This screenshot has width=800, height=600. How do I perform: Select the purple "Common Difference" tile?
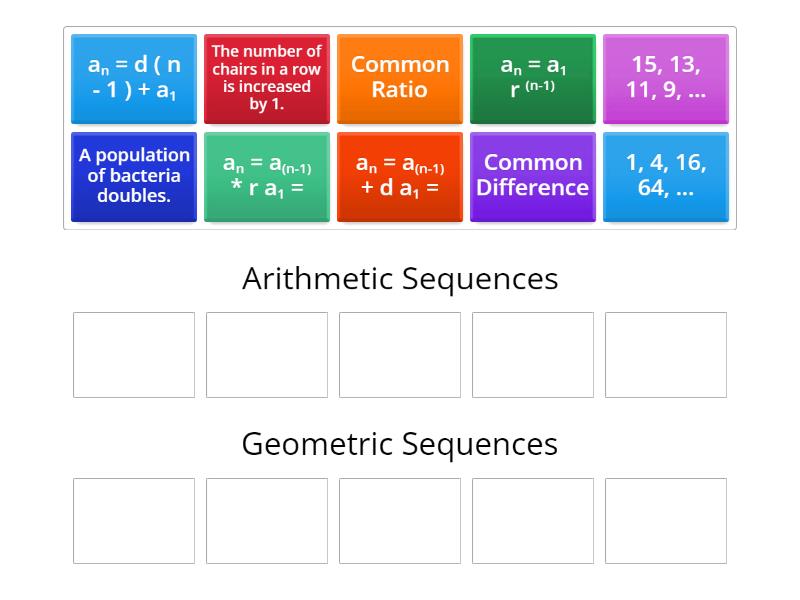(533, 176)
